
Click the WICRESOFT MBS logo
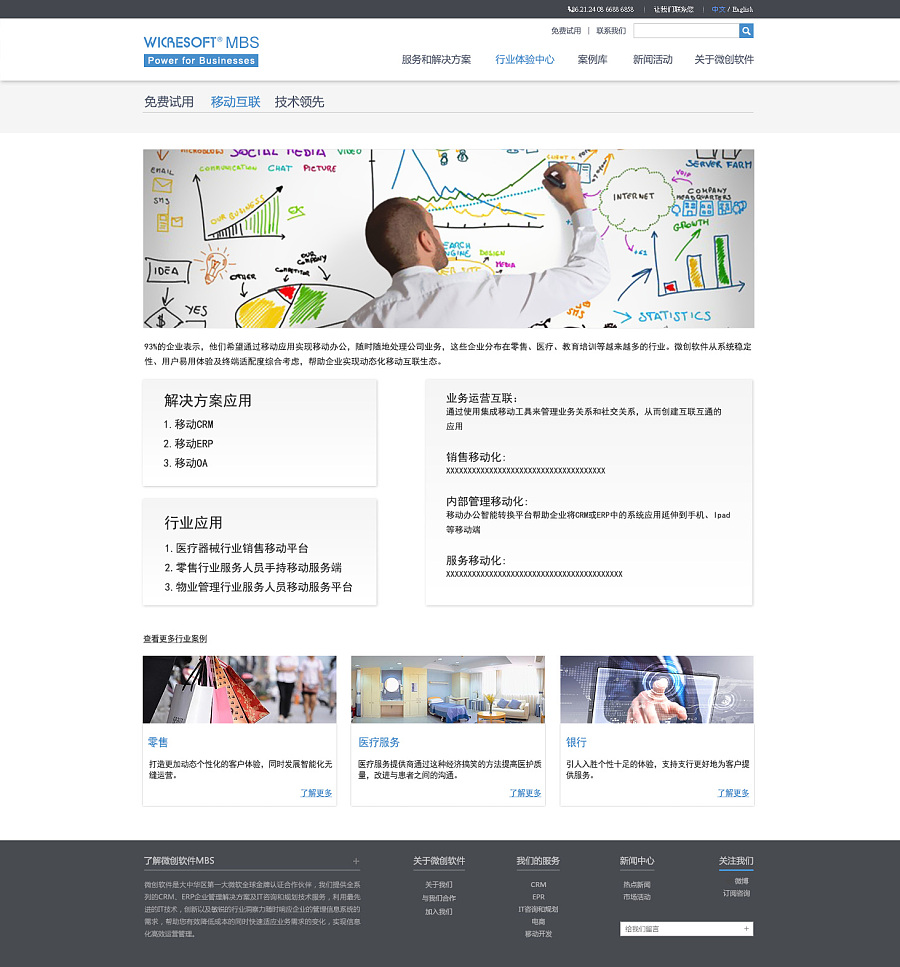tap(198, 50)
